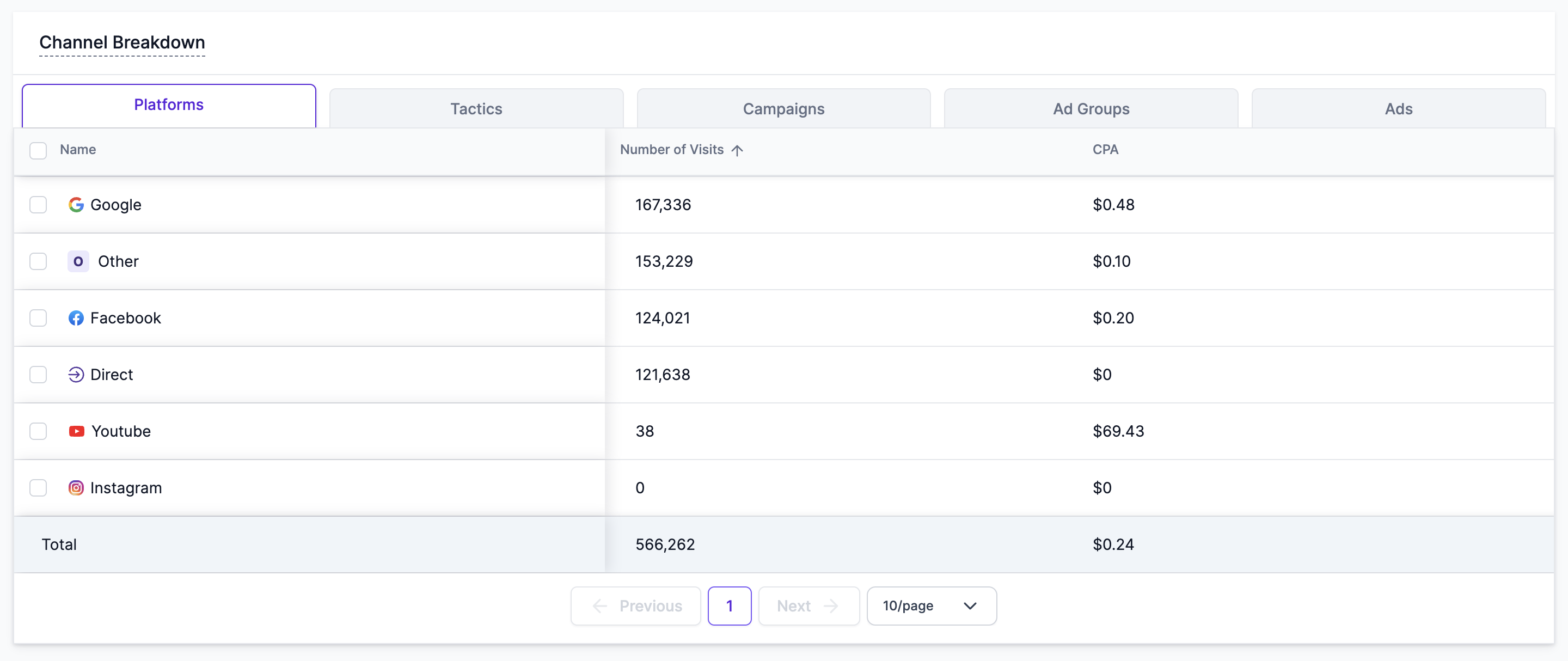Open the 10/page rows dropdown
The height and width of the screenshot is (661, 1568).
click(930, 605)
